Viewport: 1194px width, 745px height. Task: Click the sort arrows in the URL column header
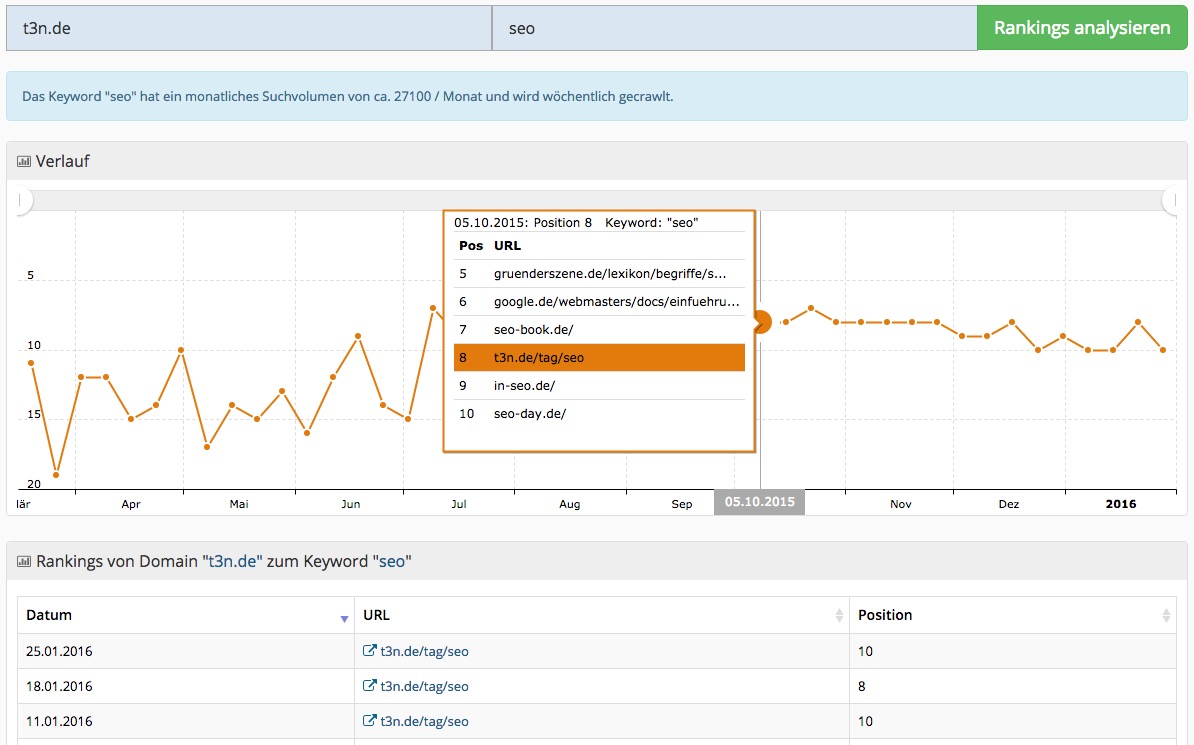(839, 616)
